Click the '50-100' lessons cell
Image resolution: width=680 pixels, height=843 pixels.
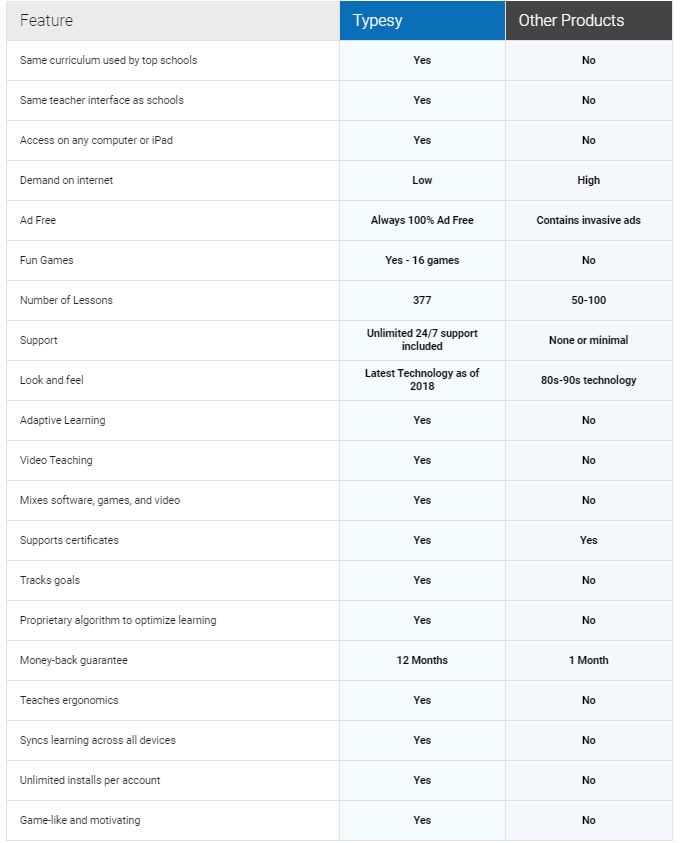tap(589, 300)
